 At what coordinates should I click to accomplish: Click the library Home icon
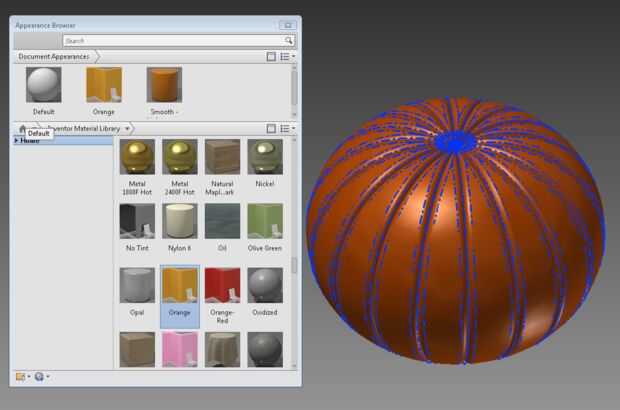23,128
